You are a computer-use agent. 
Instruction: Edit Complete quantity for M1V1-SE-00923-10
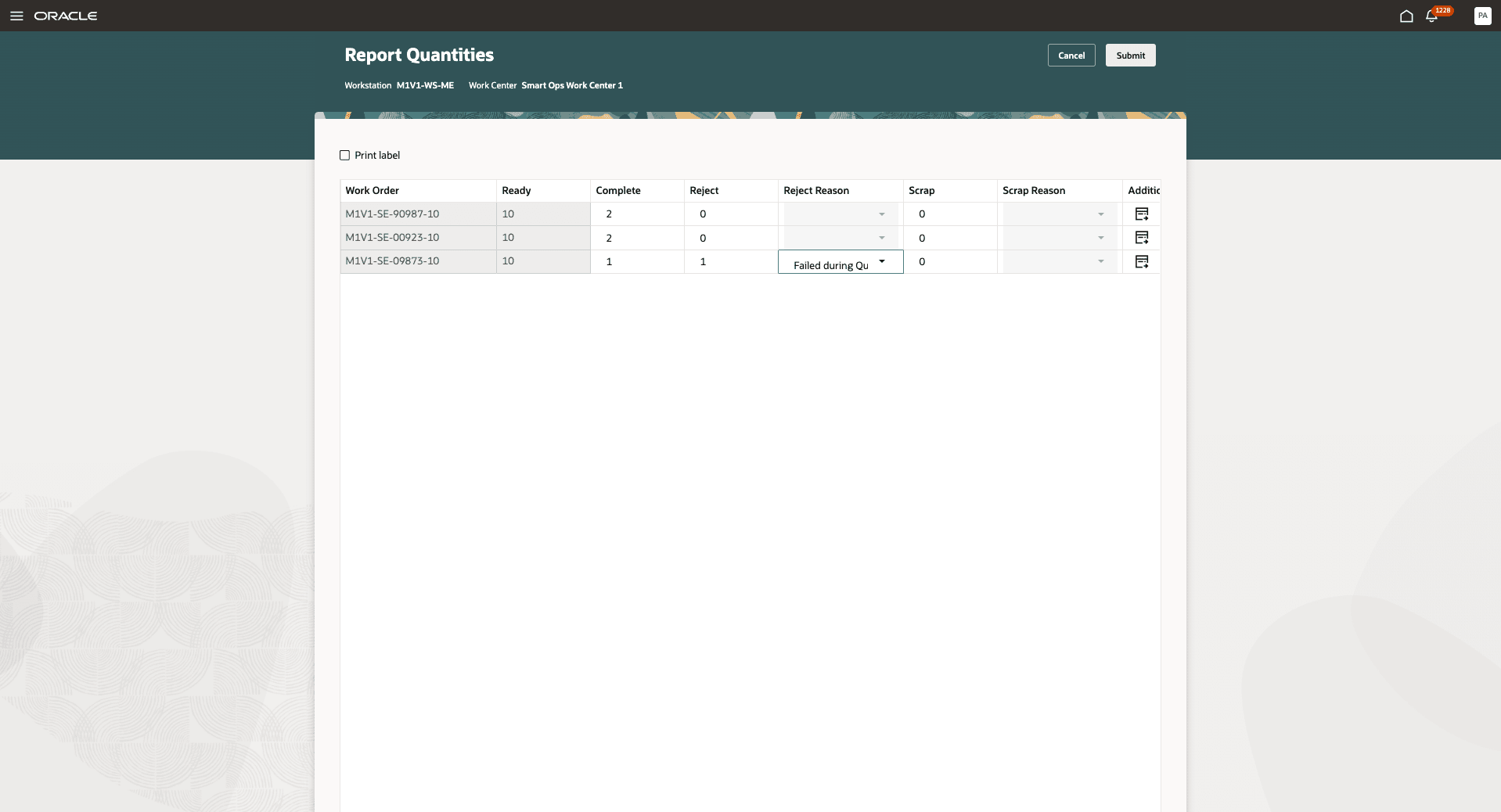[637, 238]
